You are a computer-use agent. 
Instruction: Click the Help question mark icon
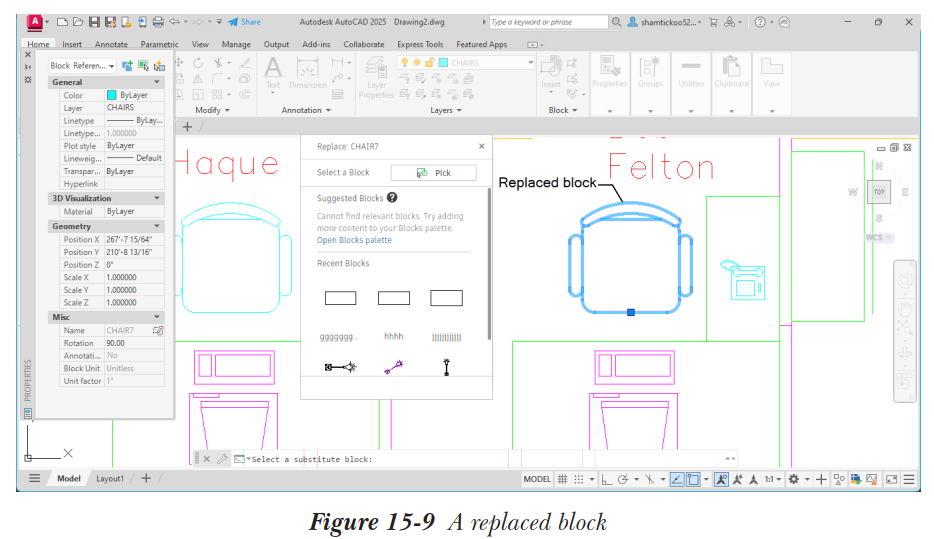(760, 22)
